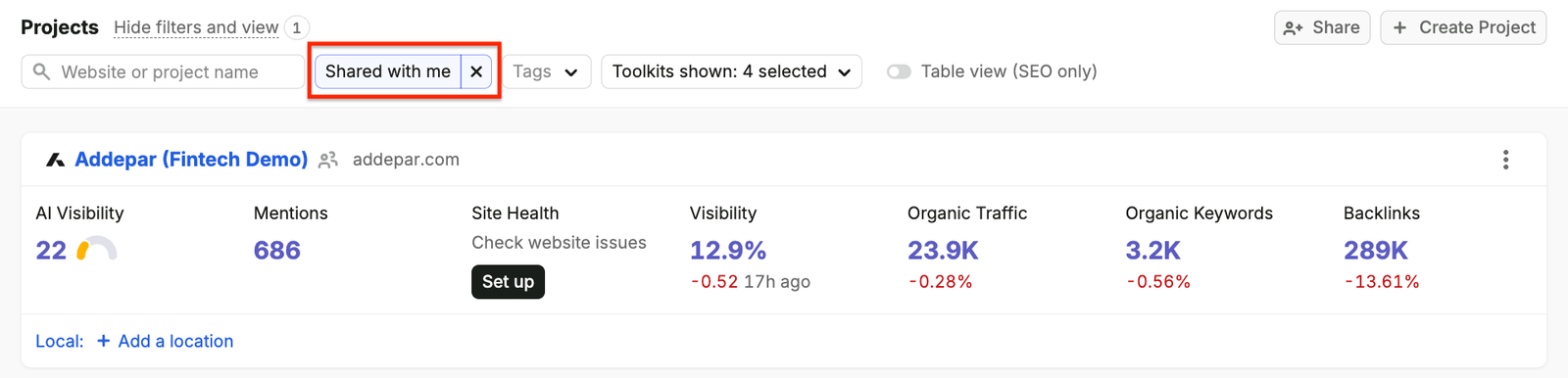Click the plus icon before Add a location
Screen dimensions: 1568x378
tap(103, 341)
